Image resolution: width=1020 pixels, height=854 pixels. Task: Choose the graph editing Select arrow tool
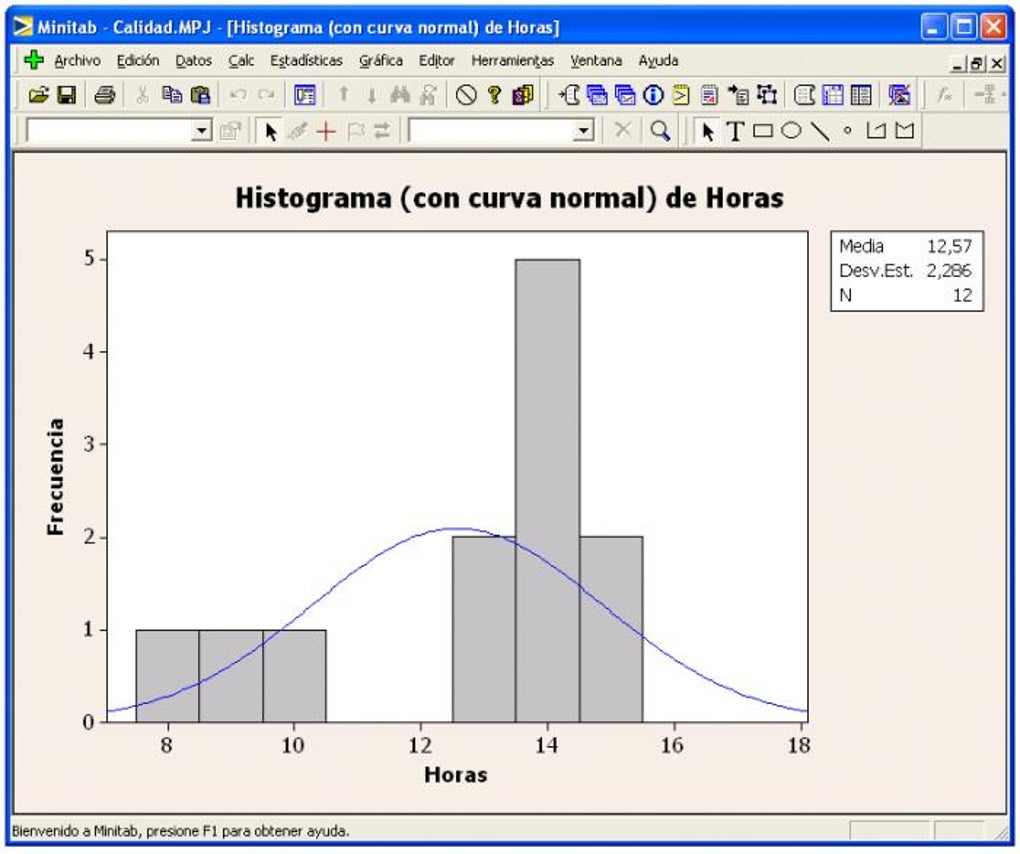271,131
